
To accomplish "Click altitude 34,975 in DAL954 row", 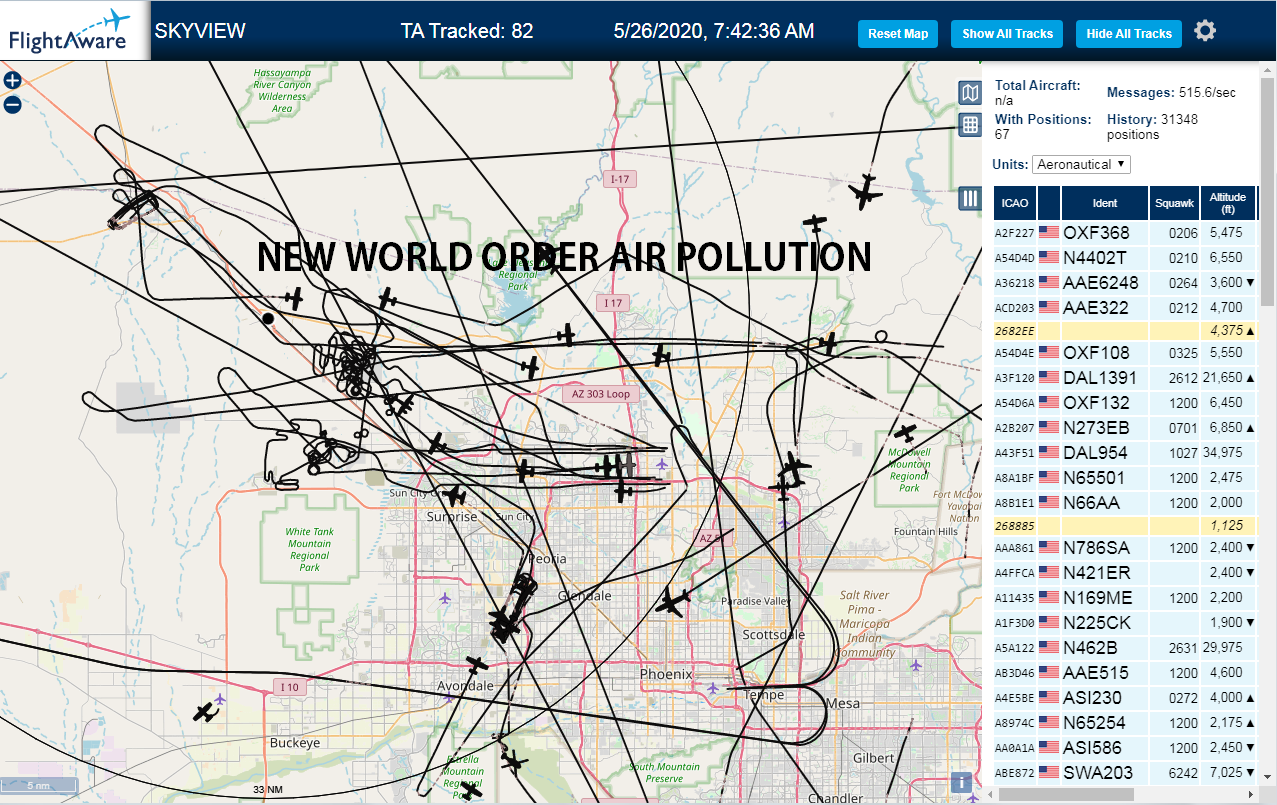I will (x=1222, y=453).
